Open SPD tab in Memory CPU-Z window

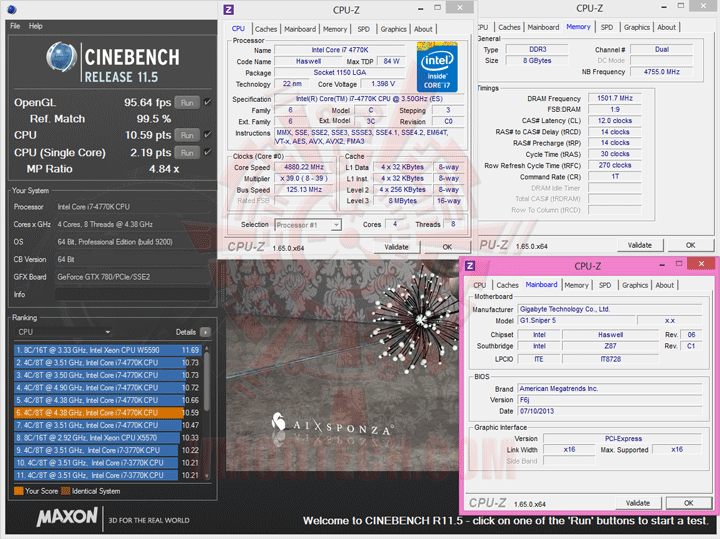pos(607,27)
